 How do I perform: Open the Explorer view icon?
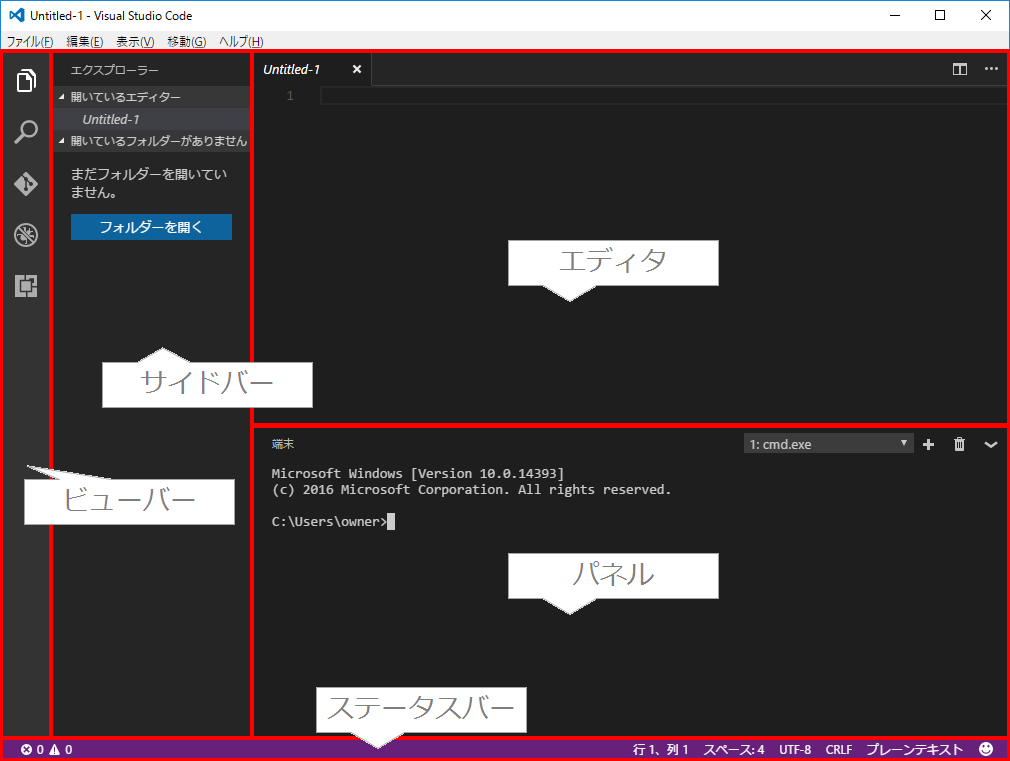[x=25, y=82]
